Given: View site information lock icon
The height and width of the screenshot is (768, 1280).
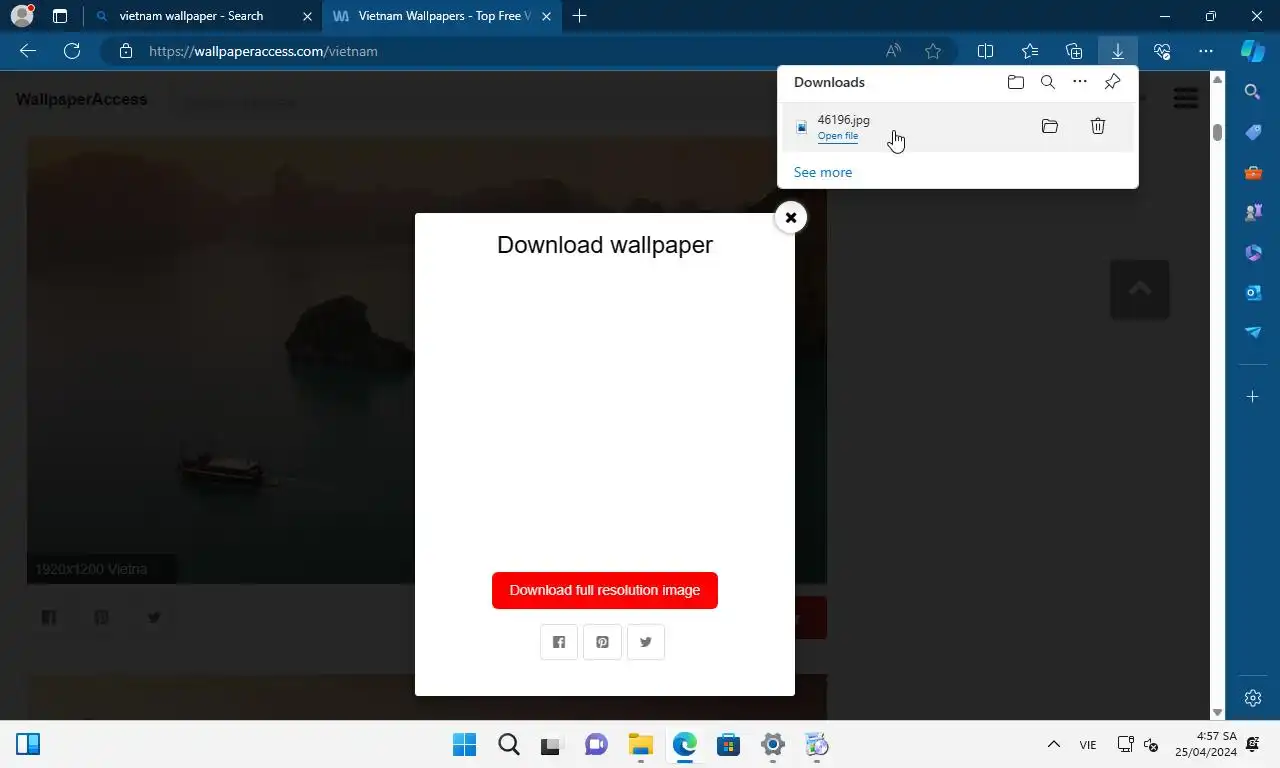Looking at the screenshot, I should [x=125, y=51].
